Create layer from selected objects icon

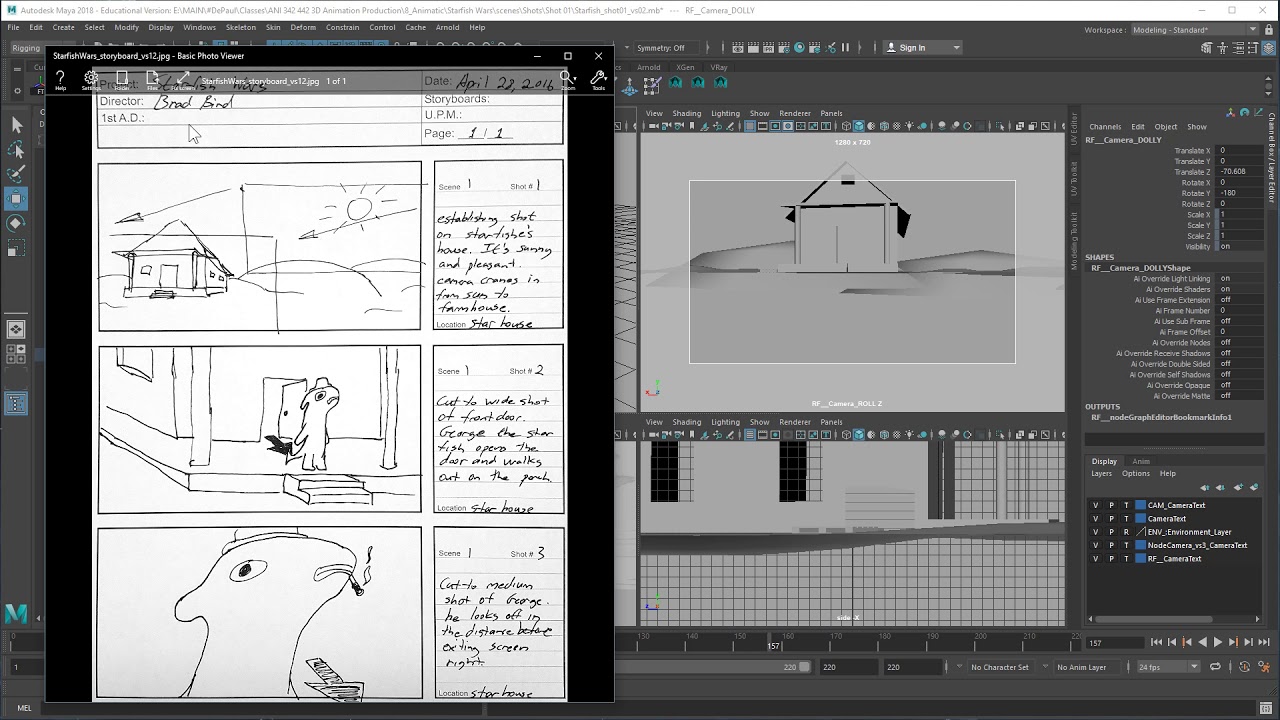pyautogui.click(x=1254, y=487)
